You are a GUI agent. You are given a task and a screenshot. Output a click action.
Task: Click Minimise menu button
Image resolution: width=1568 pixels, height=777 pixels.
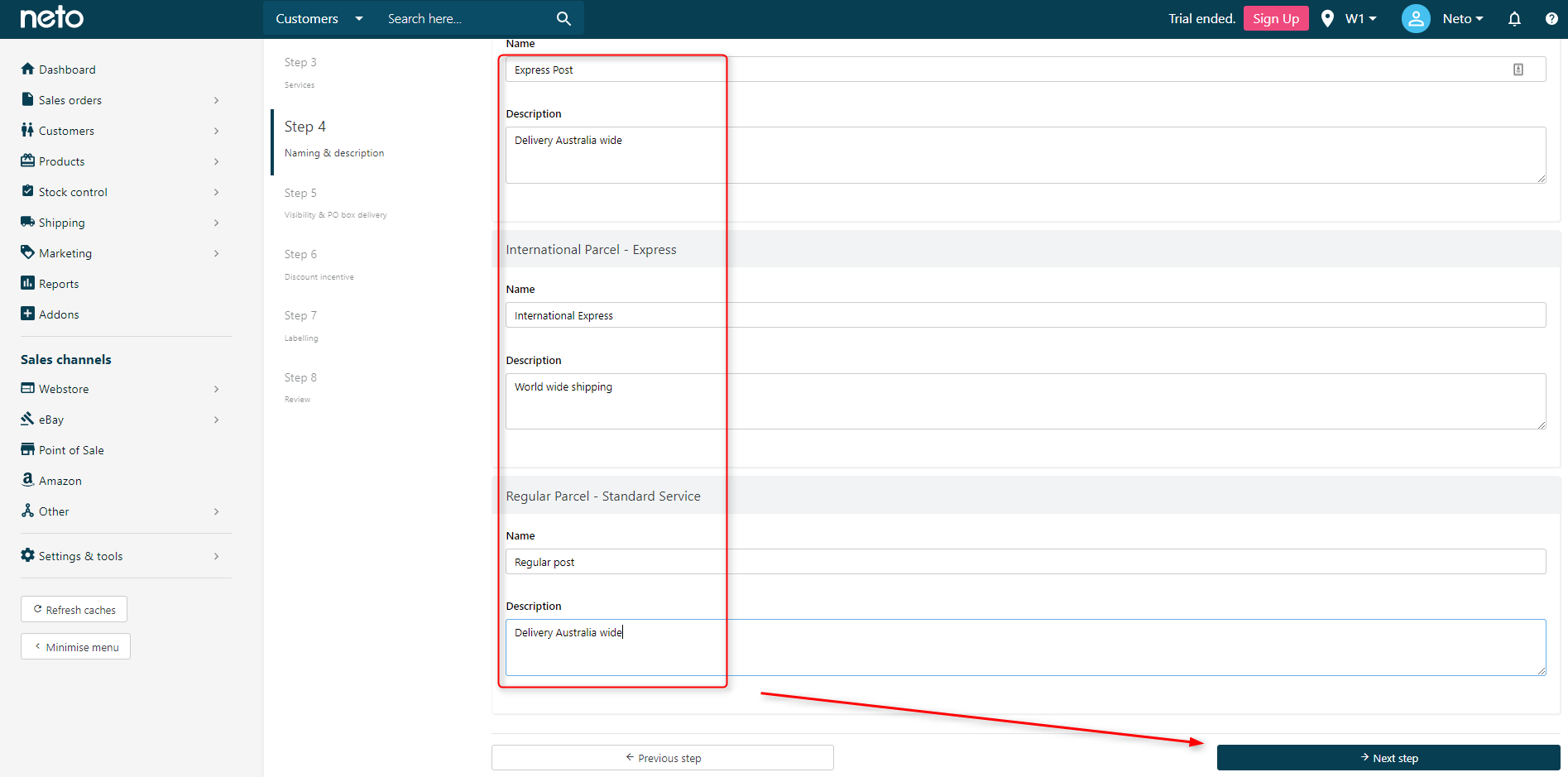click(x=75, y=646)
